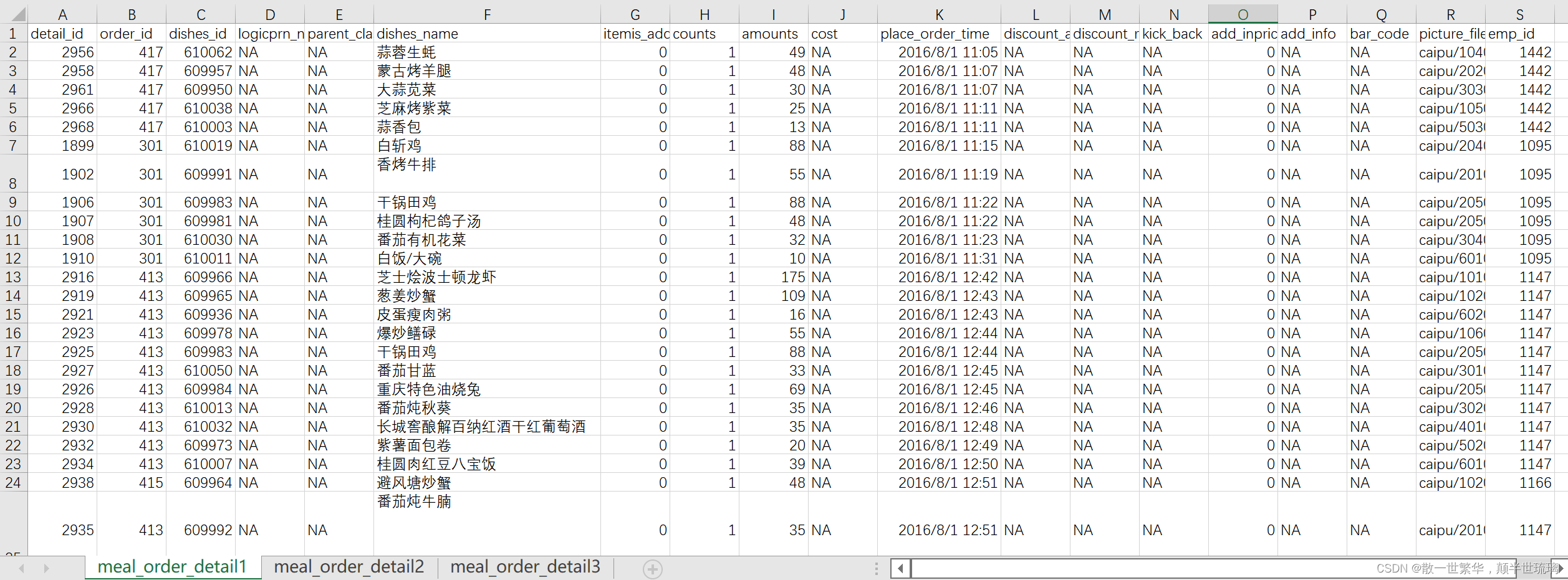Click the amounts header cell
1568x580 pixels.
tap(774, 34)
